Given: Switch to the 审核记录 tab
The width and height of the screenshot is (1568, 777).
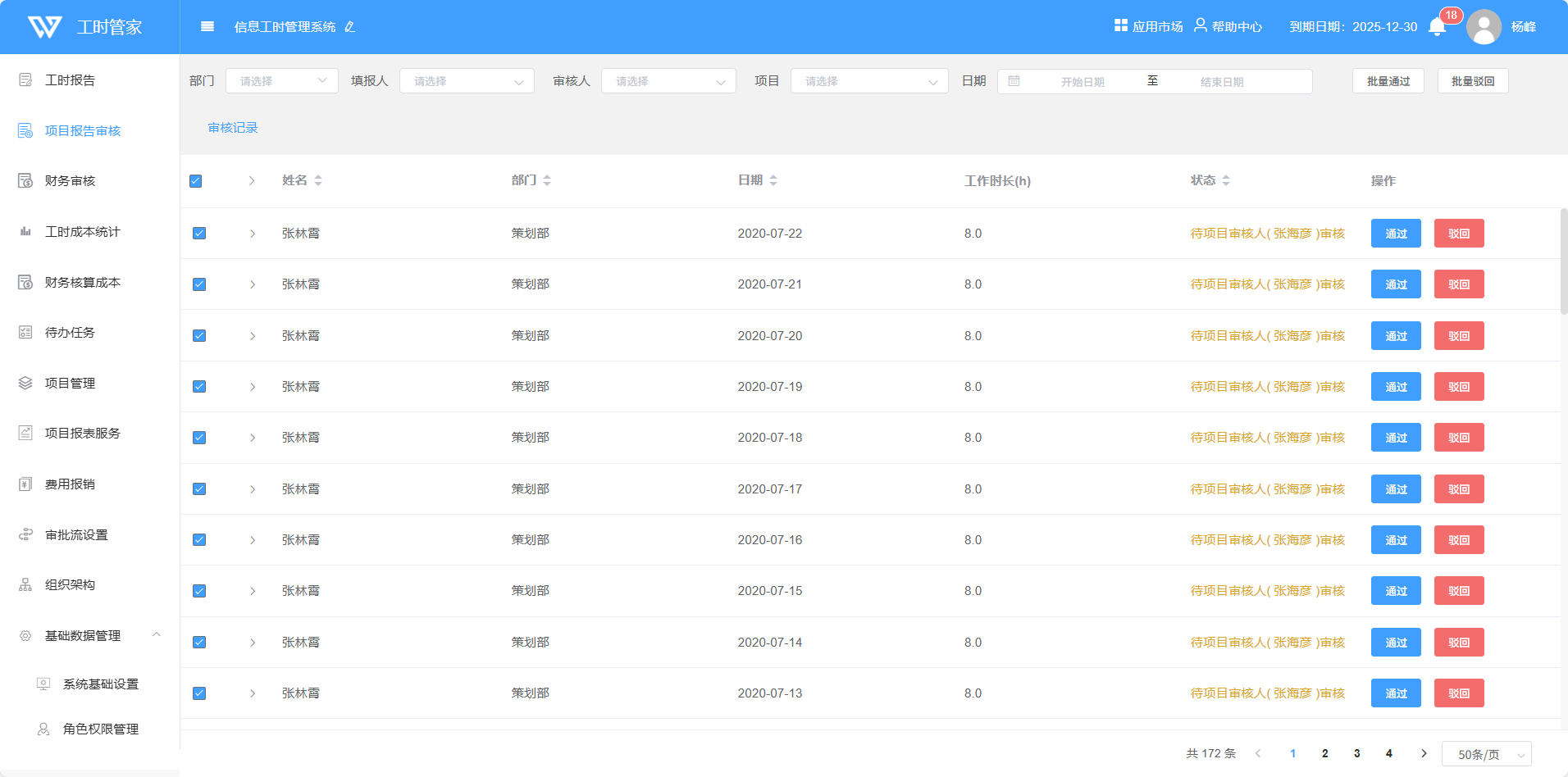Looking at the screenshot, I should (x=233, y=128).
